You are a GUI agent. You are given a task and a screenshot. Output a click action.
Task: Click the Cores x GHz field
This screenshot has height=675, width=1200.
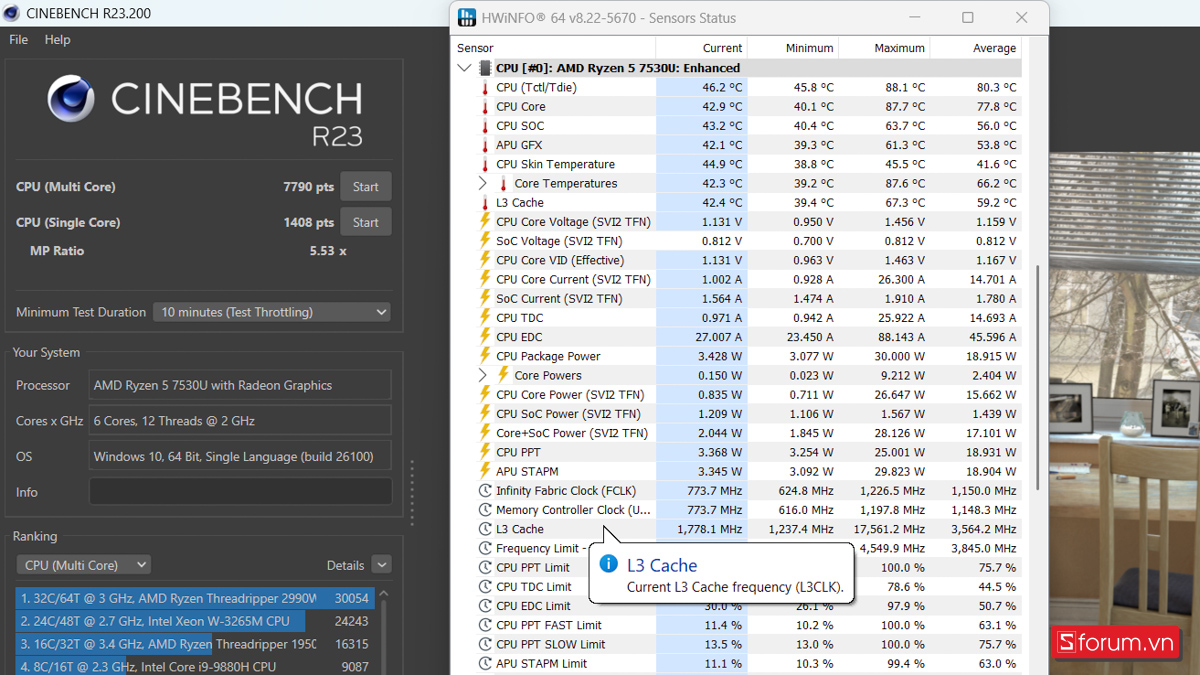click(x=241, y=421)
